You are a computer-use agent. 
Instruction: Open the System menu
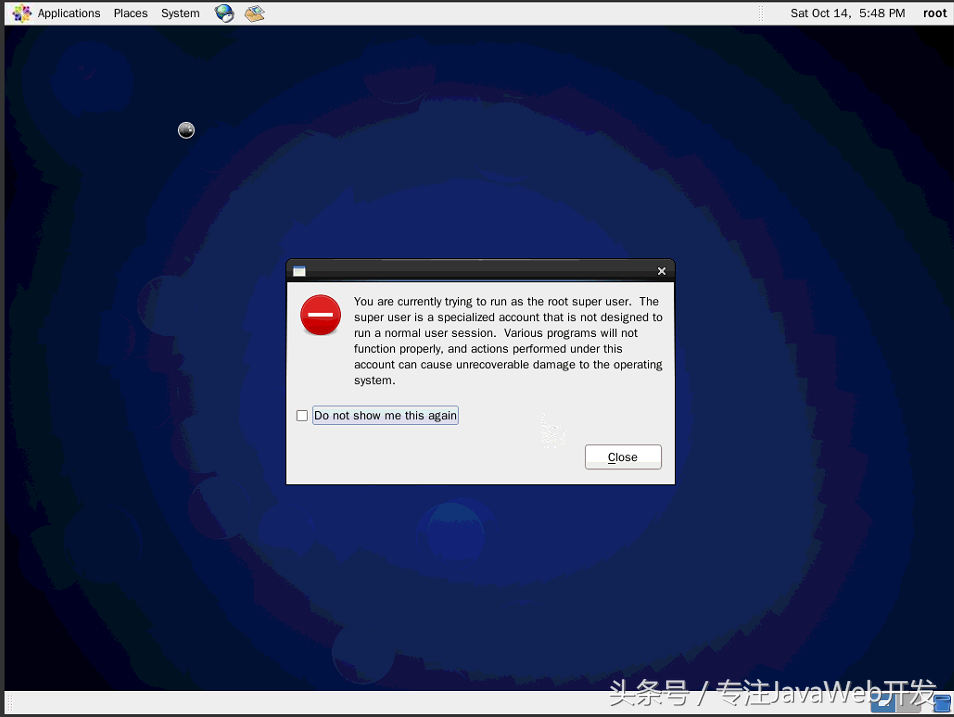tap(179, 13)
